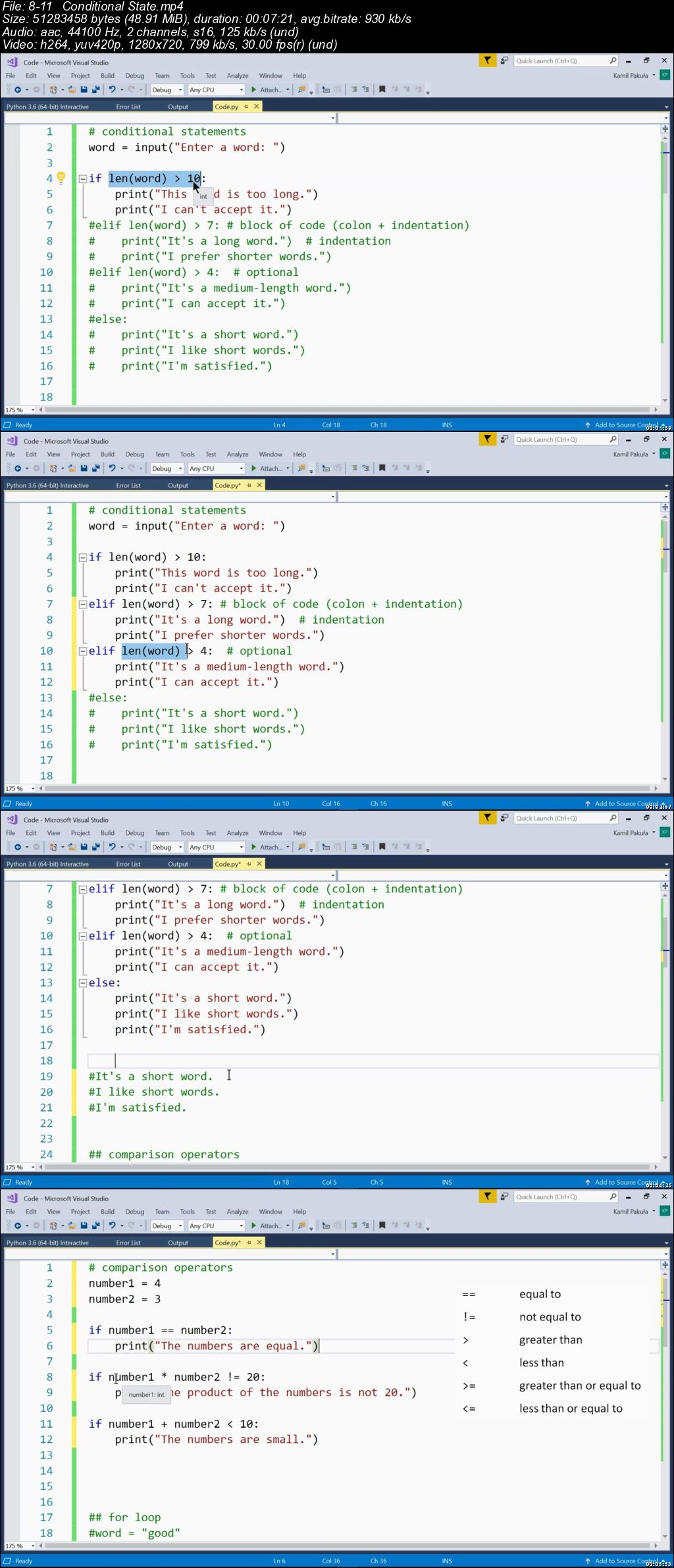Click Add to Source Control in Ln 6 frame
This screenshot has height=1568, width=674.
point(625,1561)
